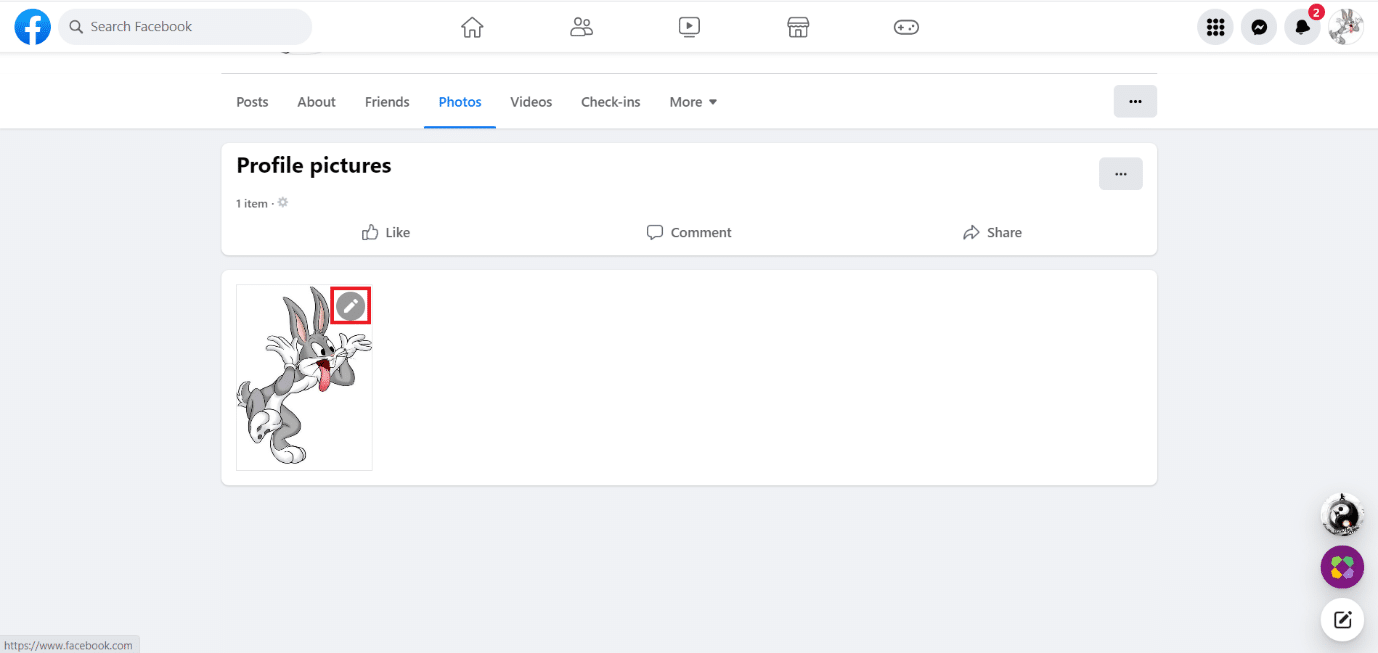The image size is (1378, 653).
Task: Switch to the Check-ins tab
Action: coord(611,102)
